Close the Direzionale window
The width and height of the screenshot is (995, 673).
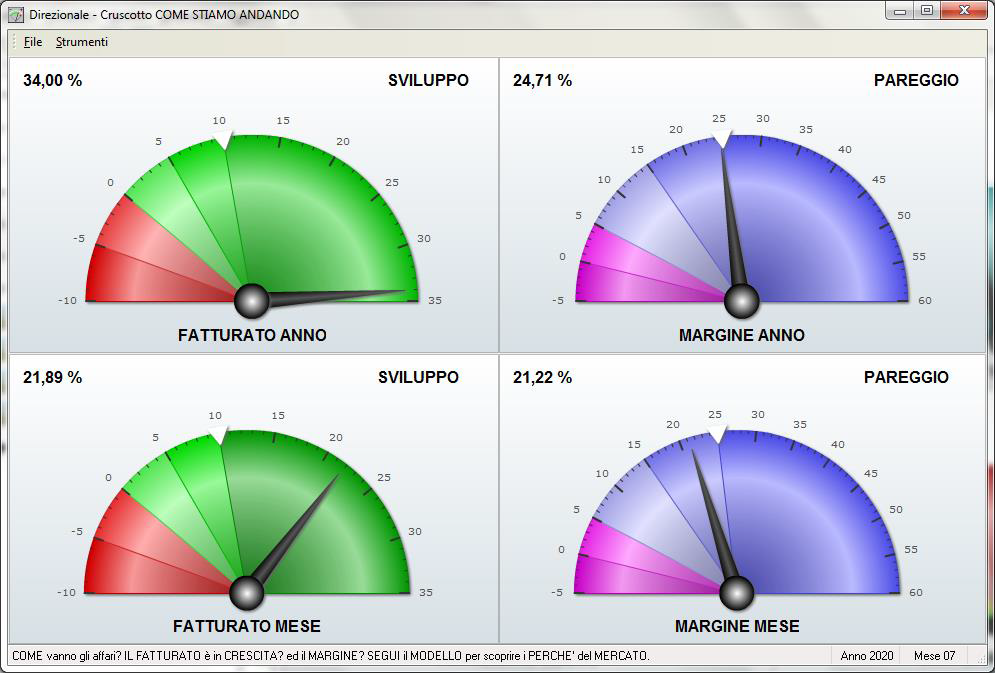pyautogui.click(x=964, y=11)
